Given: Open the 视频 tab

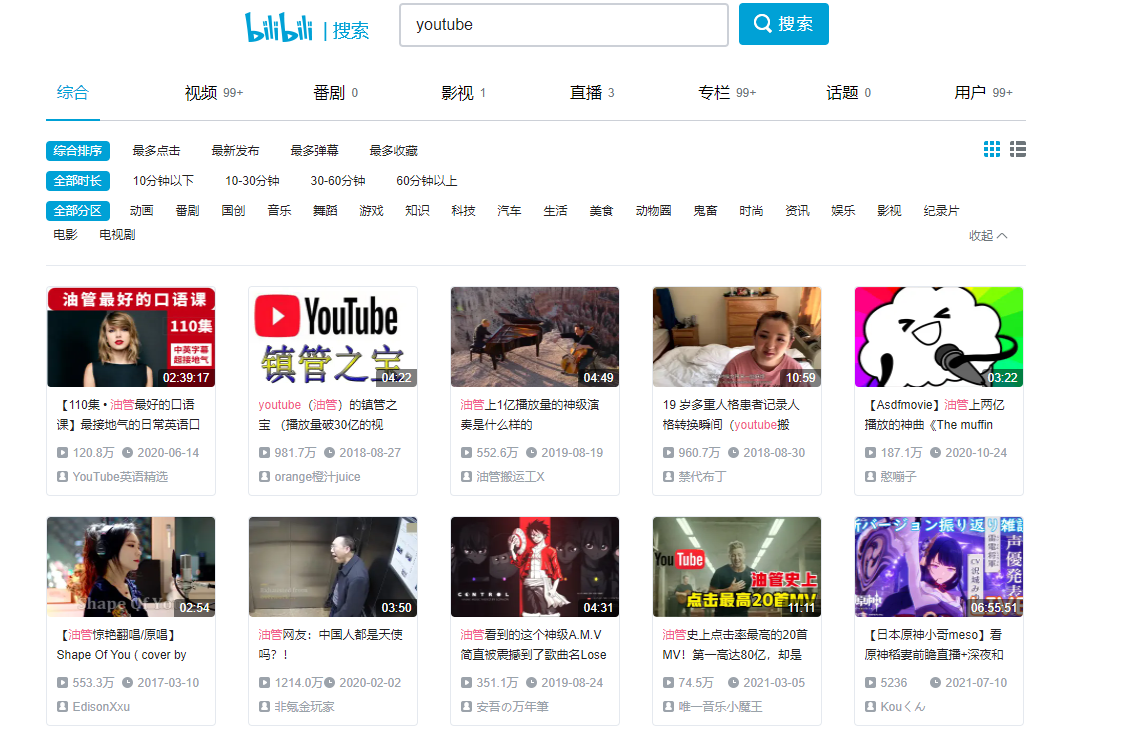Looking at the screenshot, I should coord(214,92).
